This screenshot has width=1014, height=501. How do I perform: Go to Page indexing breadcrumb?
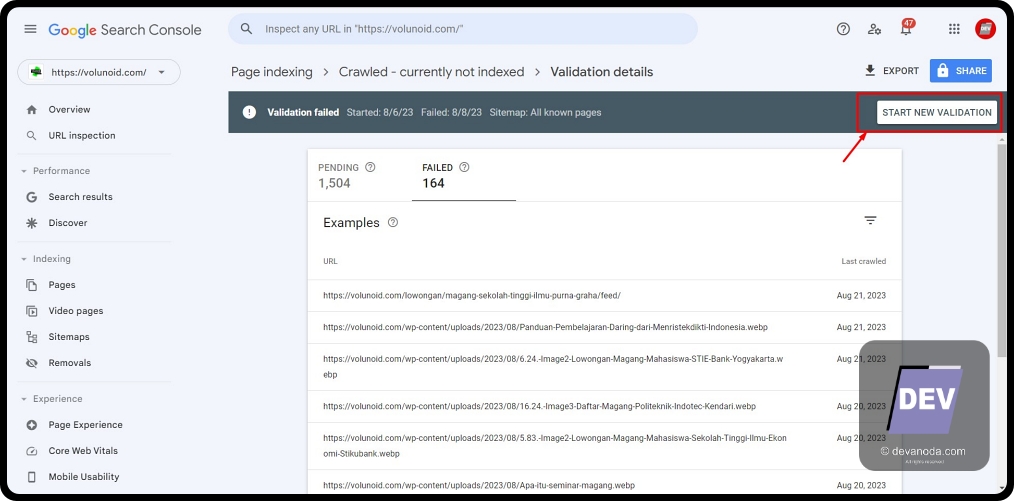coord(272,72)
